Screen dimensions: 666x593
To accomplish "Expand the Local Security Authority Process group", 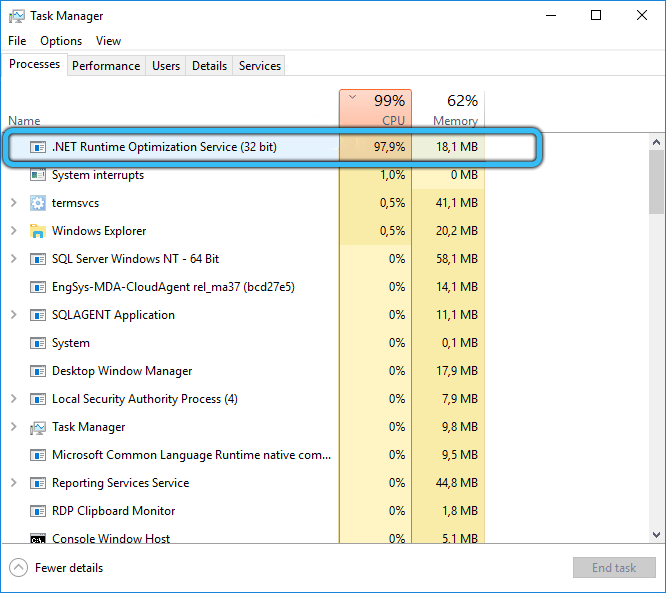I will point(13,399).
